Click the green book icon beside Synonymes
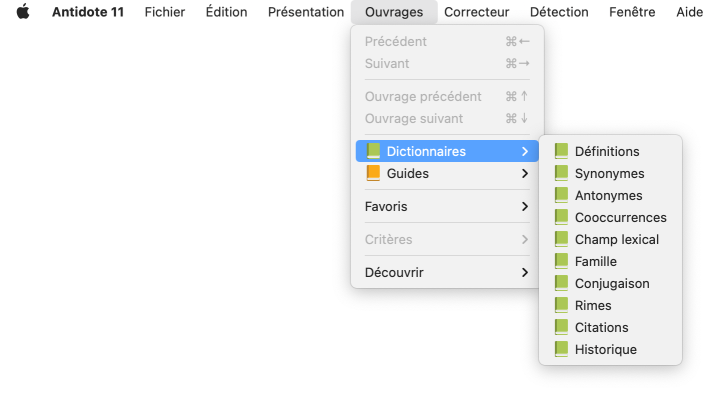The image size is (722, 406). pos(561,174)
